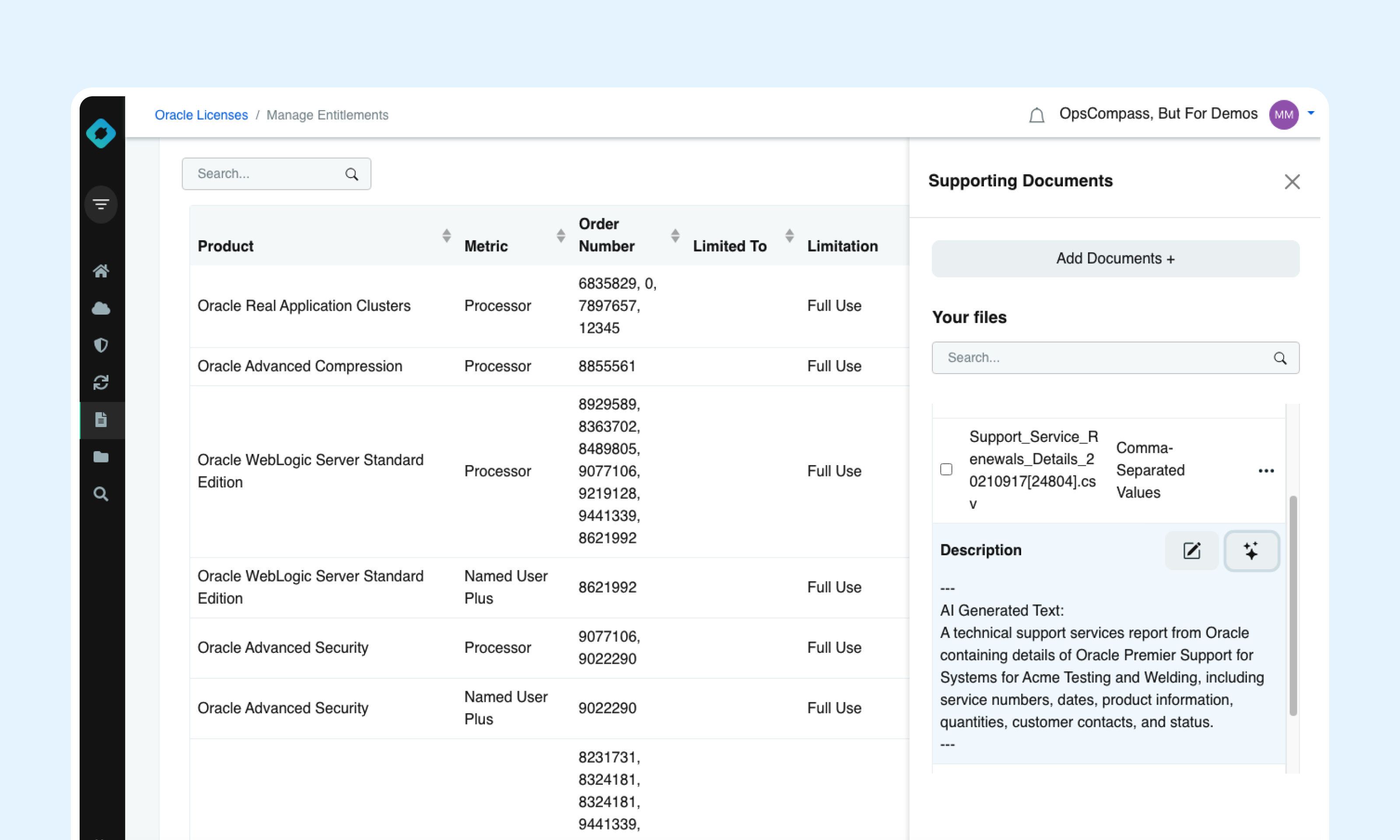Open the three-dot menu for Support_Service_Renewals file
The height and width of the screenshot is (840, 1400).
coord(1266,471)
